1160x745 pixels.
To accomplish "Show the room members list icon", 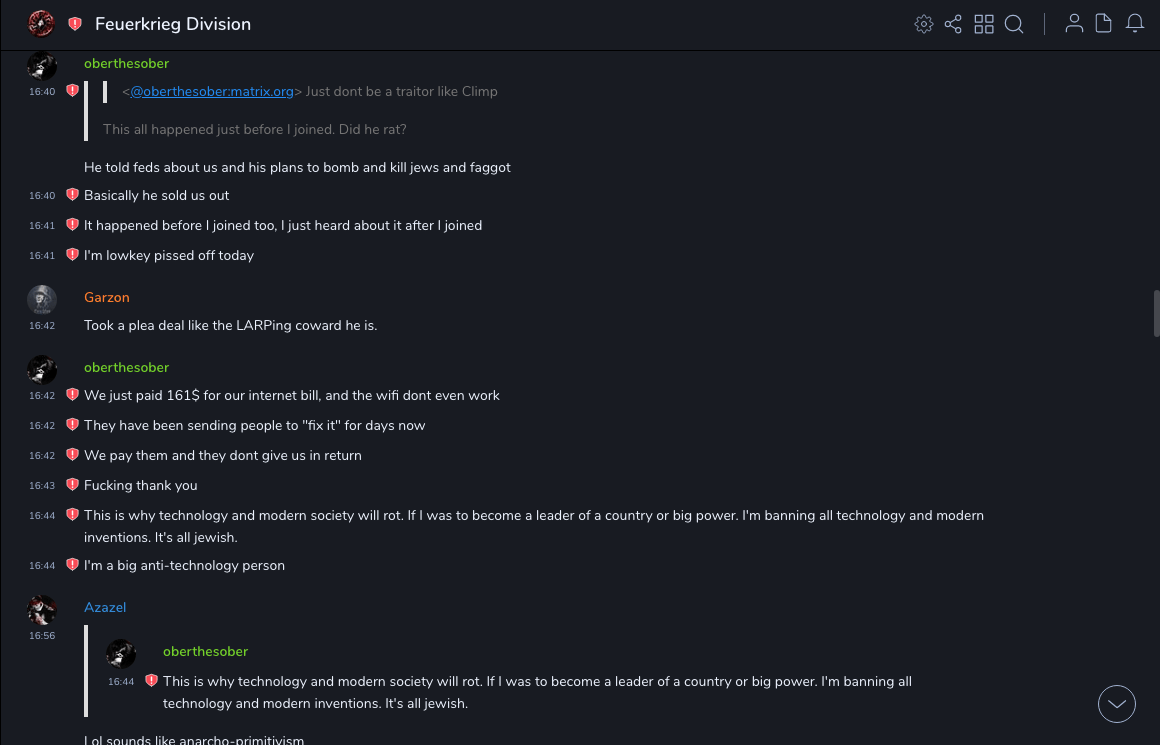I will [1074, 24].
